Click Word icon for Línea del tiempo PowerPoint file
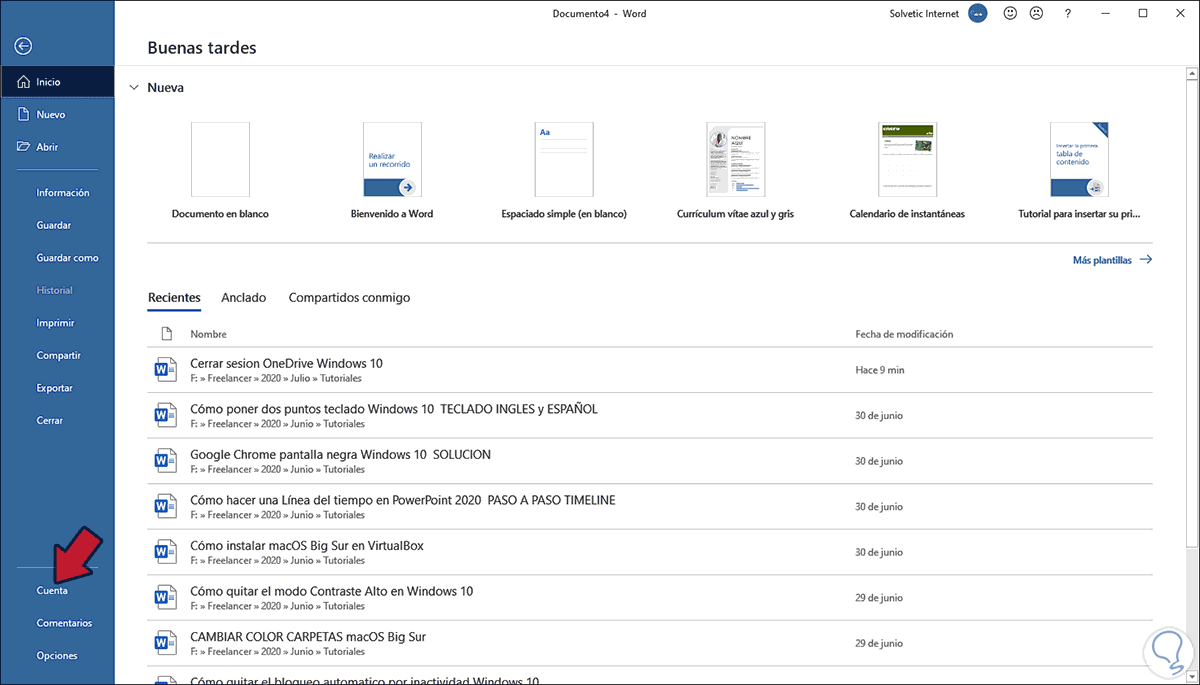Viewport: 1200px width, 685px height. tap(164, 507)
